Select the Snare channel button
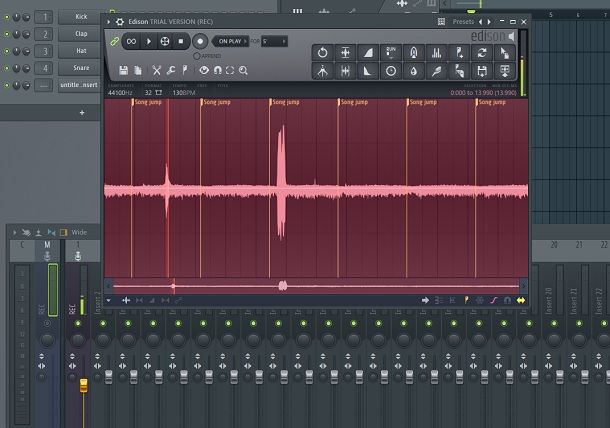The width and height of the screenshot is (610, 428). click(x=81, y=68)
